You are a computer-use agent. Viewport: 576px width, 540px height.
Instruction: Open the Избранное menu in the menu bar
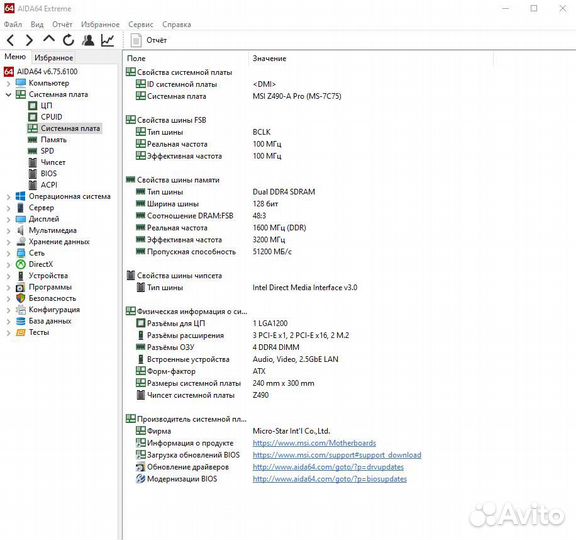[x=100, y=25]
